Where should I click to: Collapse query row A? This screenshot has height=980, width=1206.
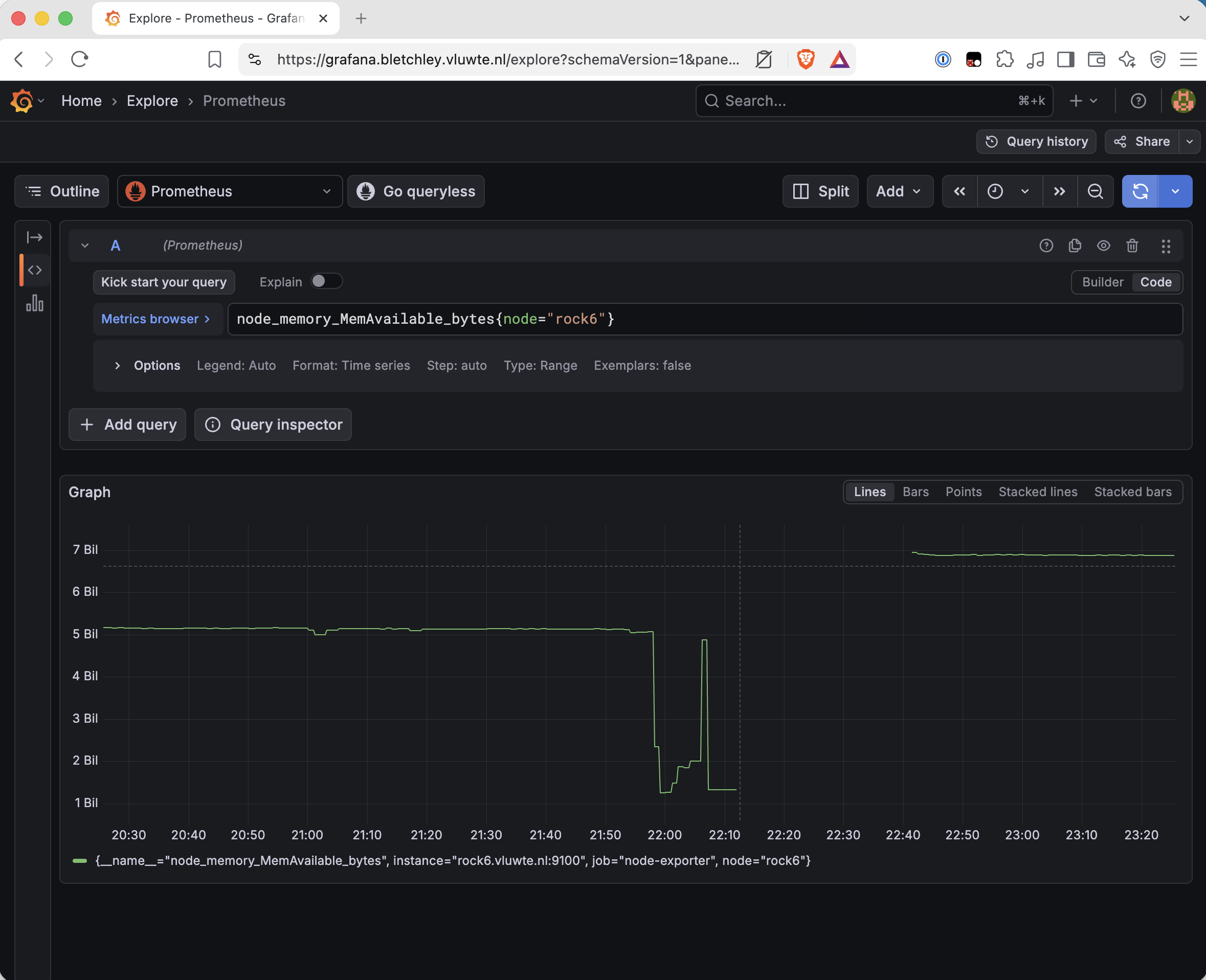pyautogui.click(x=85, y=246)
